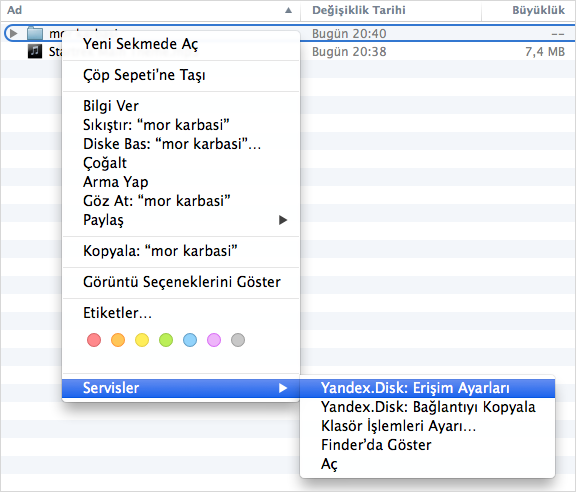Apply the green tag color

click(x=166, y=340)
